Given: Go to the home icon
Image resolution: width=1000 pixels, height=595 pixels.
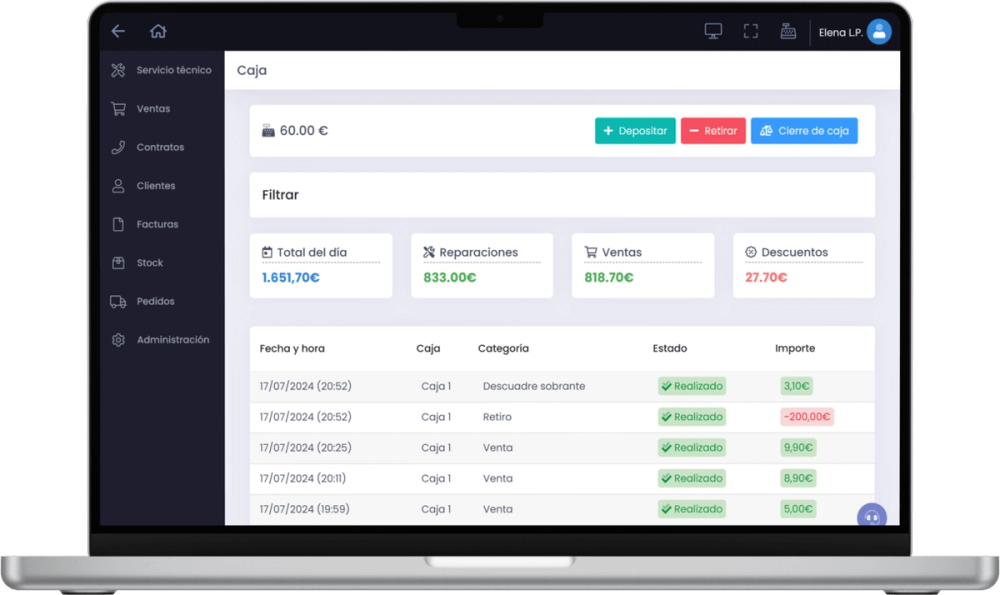Looking at the screenshot, I should [158, 31].
